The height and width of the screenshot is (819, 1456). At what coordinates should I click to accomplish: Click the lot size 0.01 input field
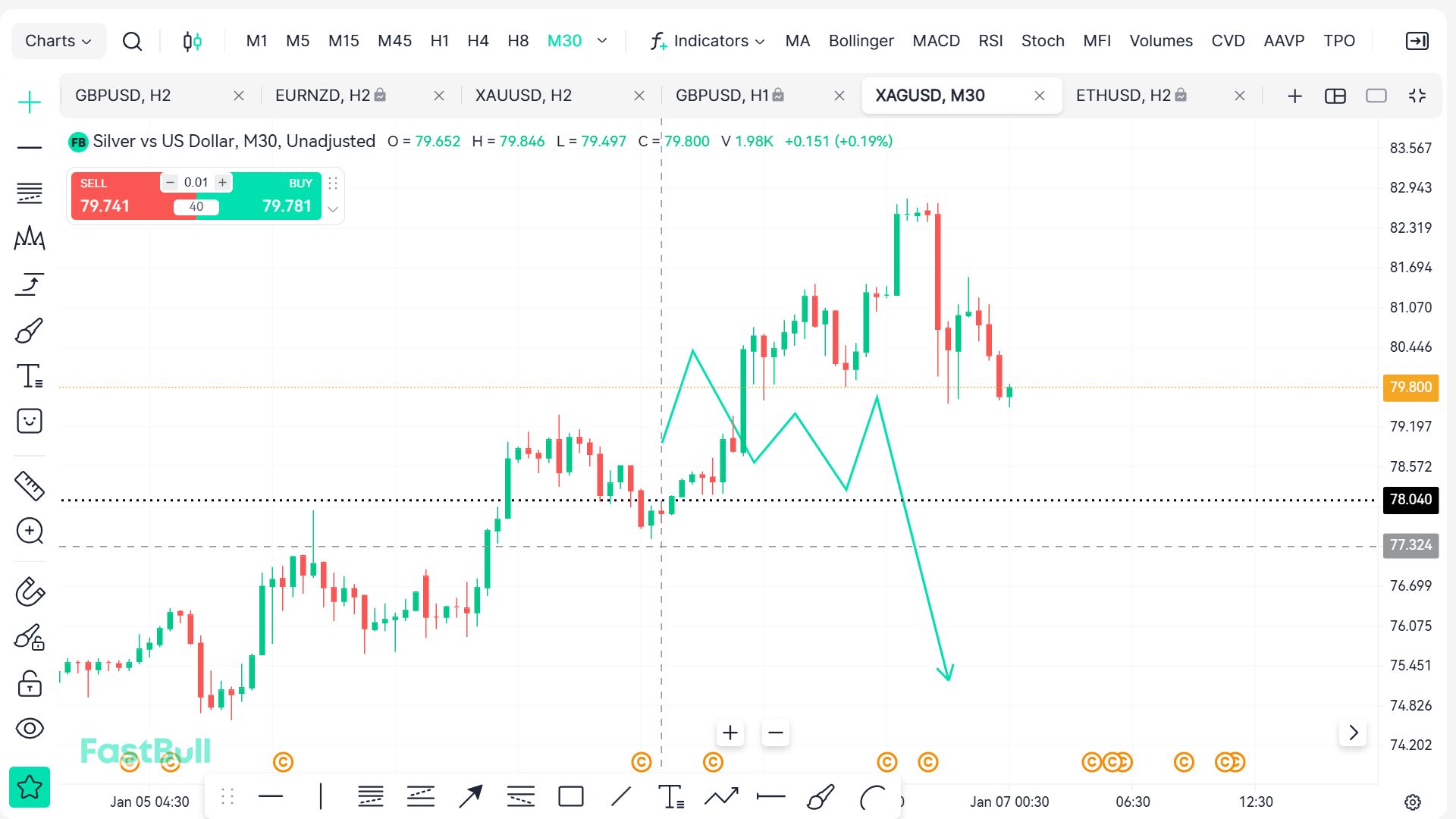pyautogui.click(x=196, y=182)
